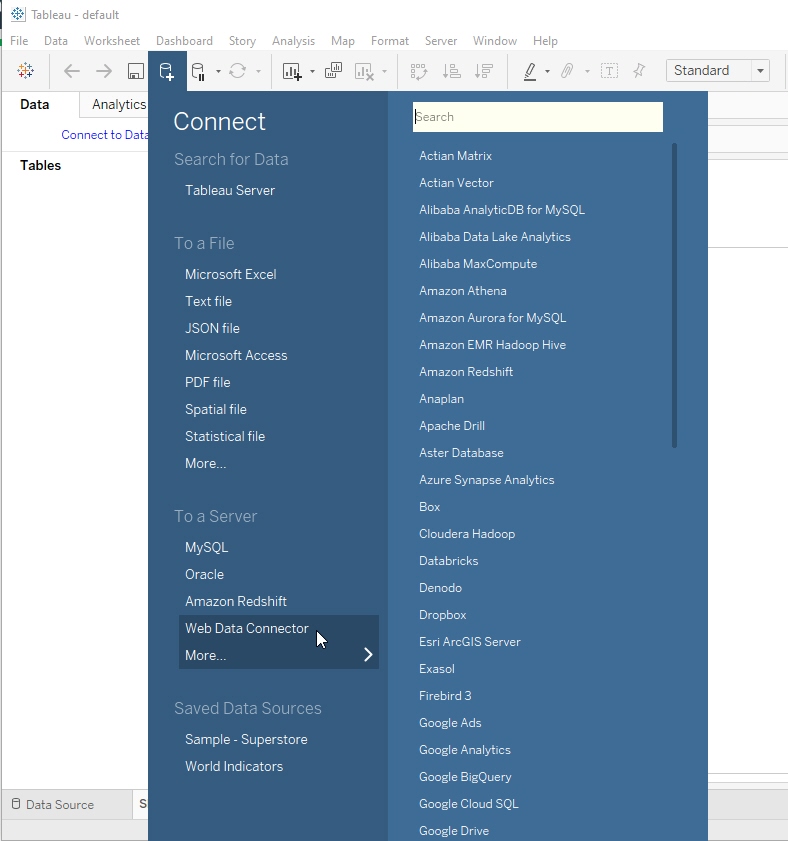Click the New Data Source icon

point(167,71)
